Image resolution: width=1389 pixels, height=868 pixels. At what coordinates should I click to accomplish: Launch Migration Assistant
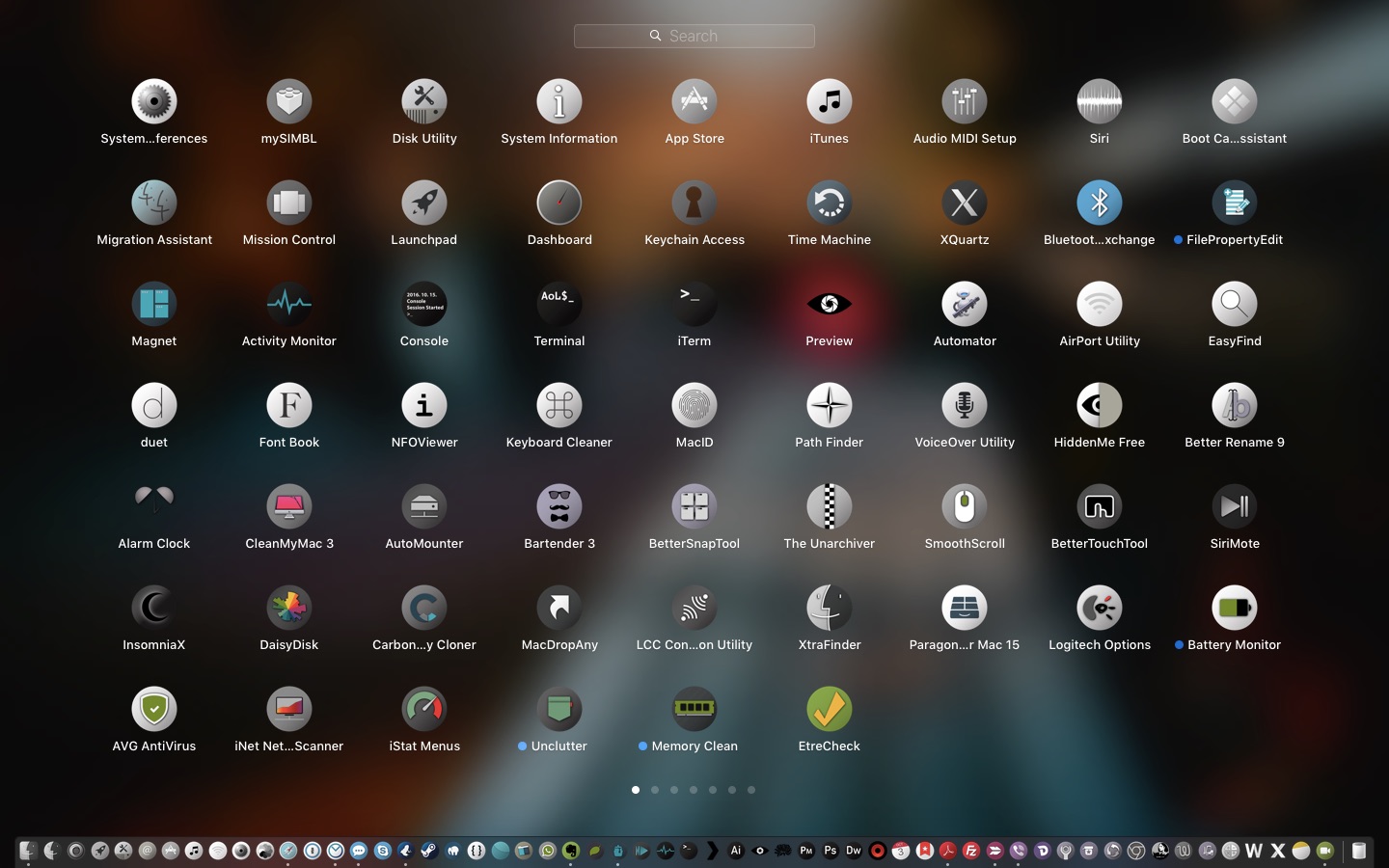click(x=154, y=203)
